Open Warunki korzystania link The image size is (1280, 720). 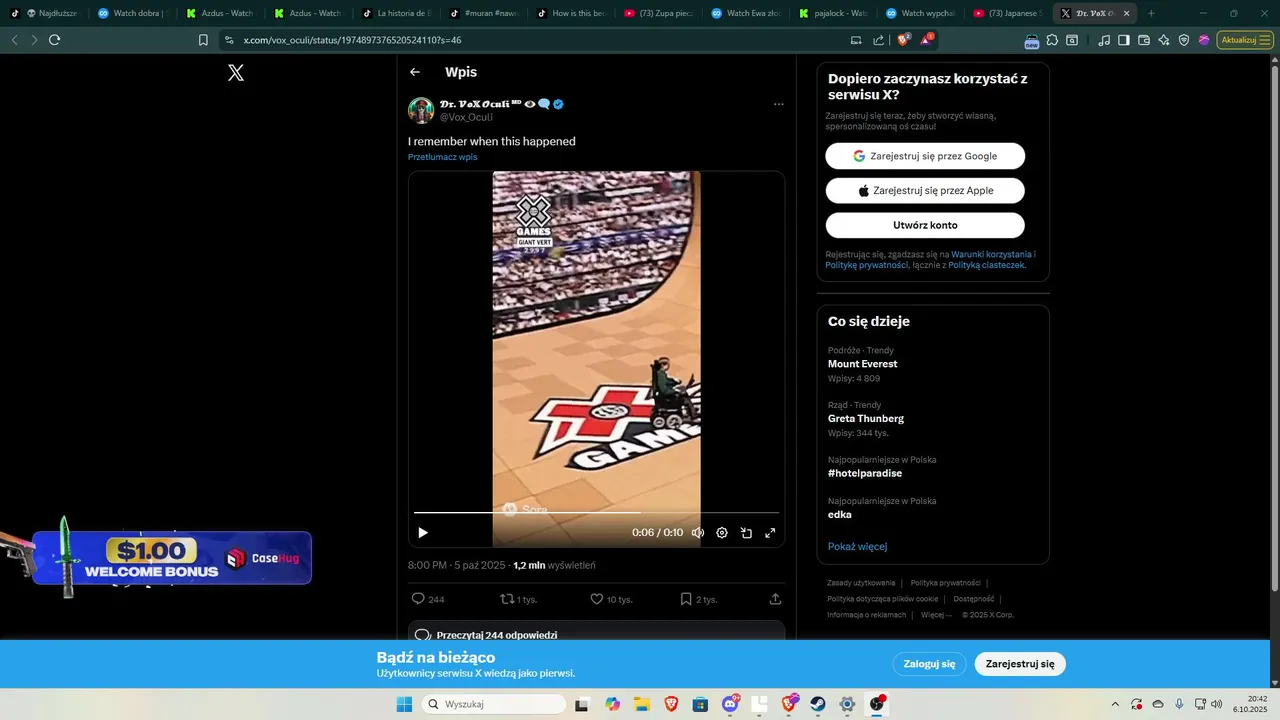click(x=991, y=255)
